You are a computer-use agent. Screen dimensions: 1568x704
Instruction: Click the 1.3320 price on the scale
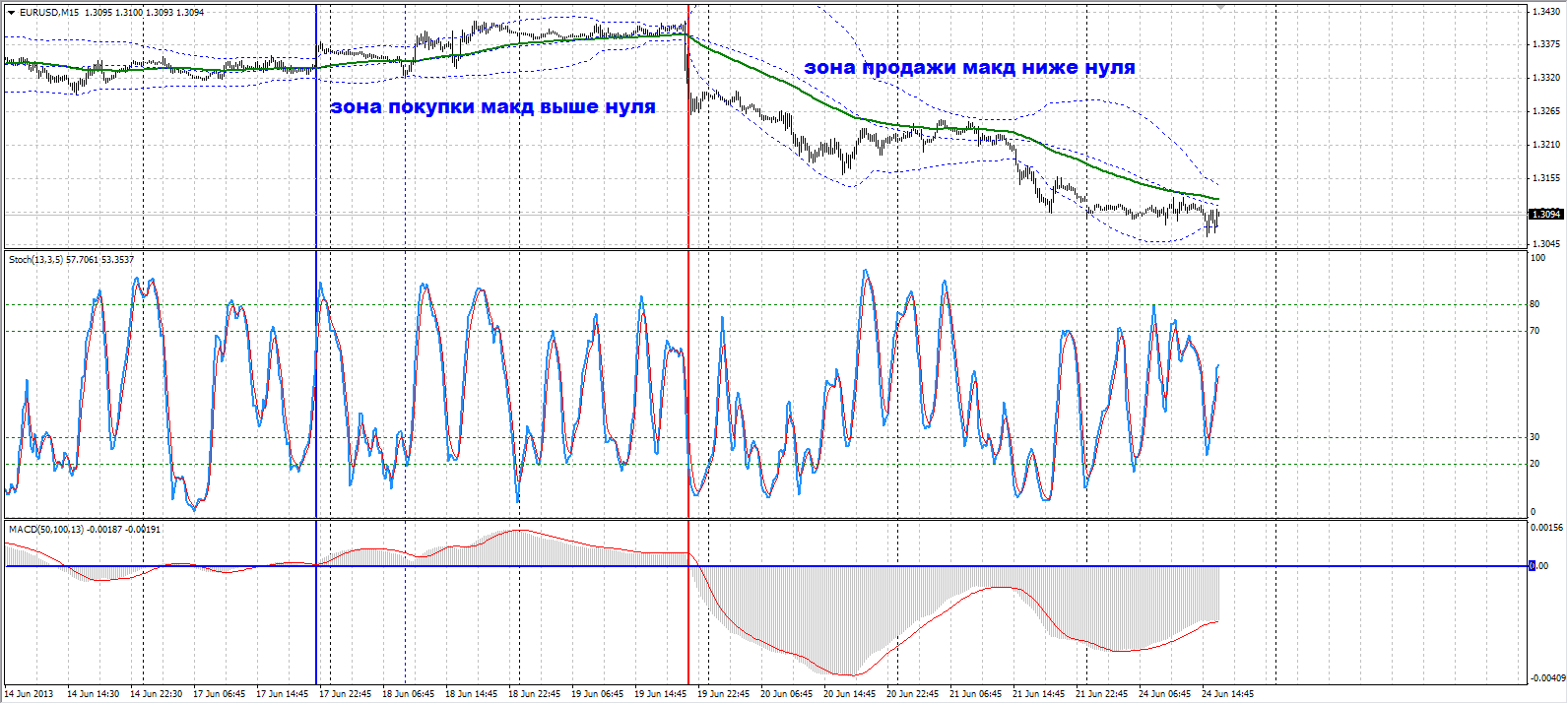pos(1545,78)
